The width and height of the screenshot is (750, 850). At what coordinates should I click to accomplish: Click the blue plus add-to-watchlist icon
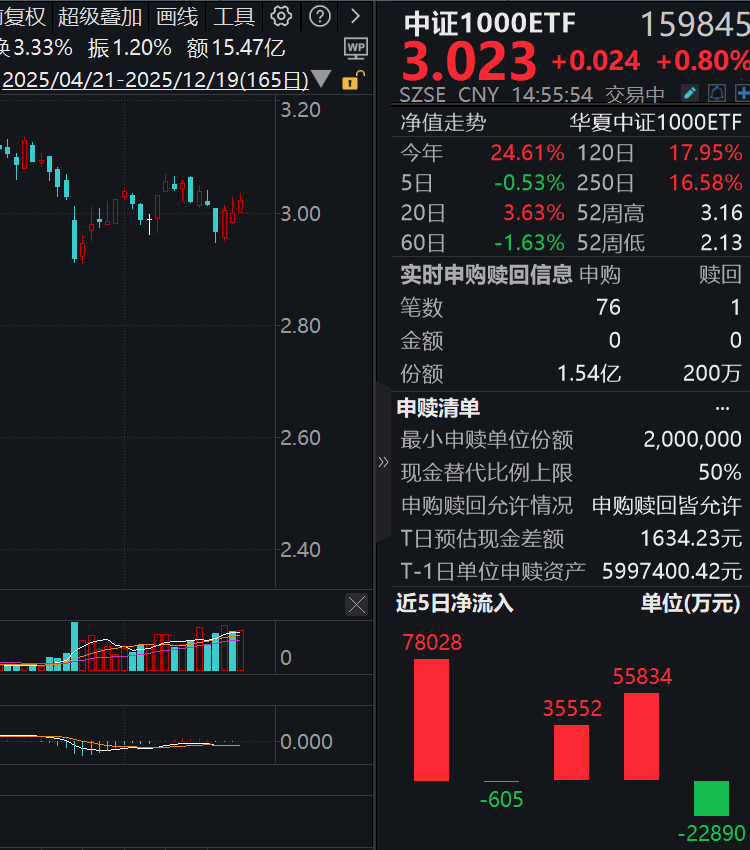click(742, 94)
